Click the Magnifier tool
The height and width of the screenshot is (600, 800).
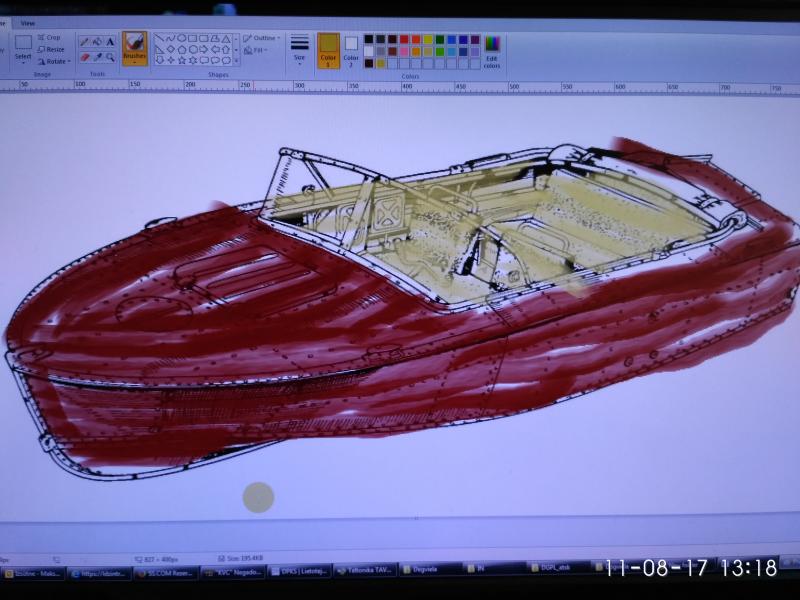pos(110,57)
